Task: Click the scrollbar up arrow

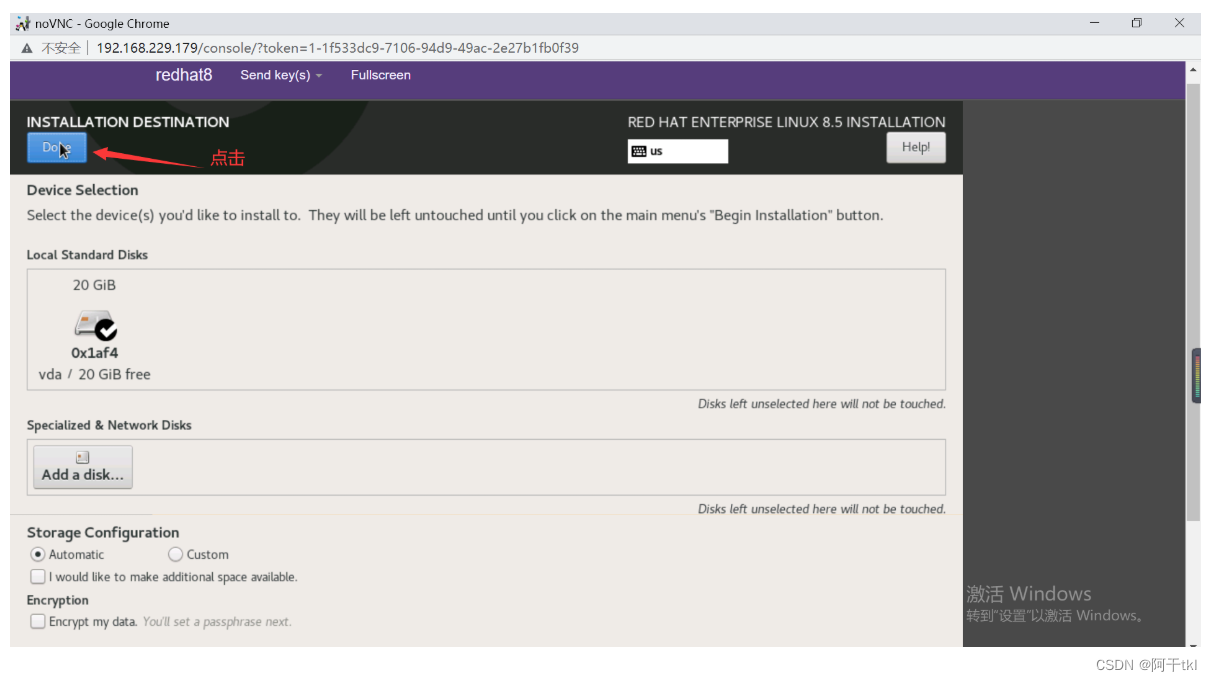Action: [1192, 70]
